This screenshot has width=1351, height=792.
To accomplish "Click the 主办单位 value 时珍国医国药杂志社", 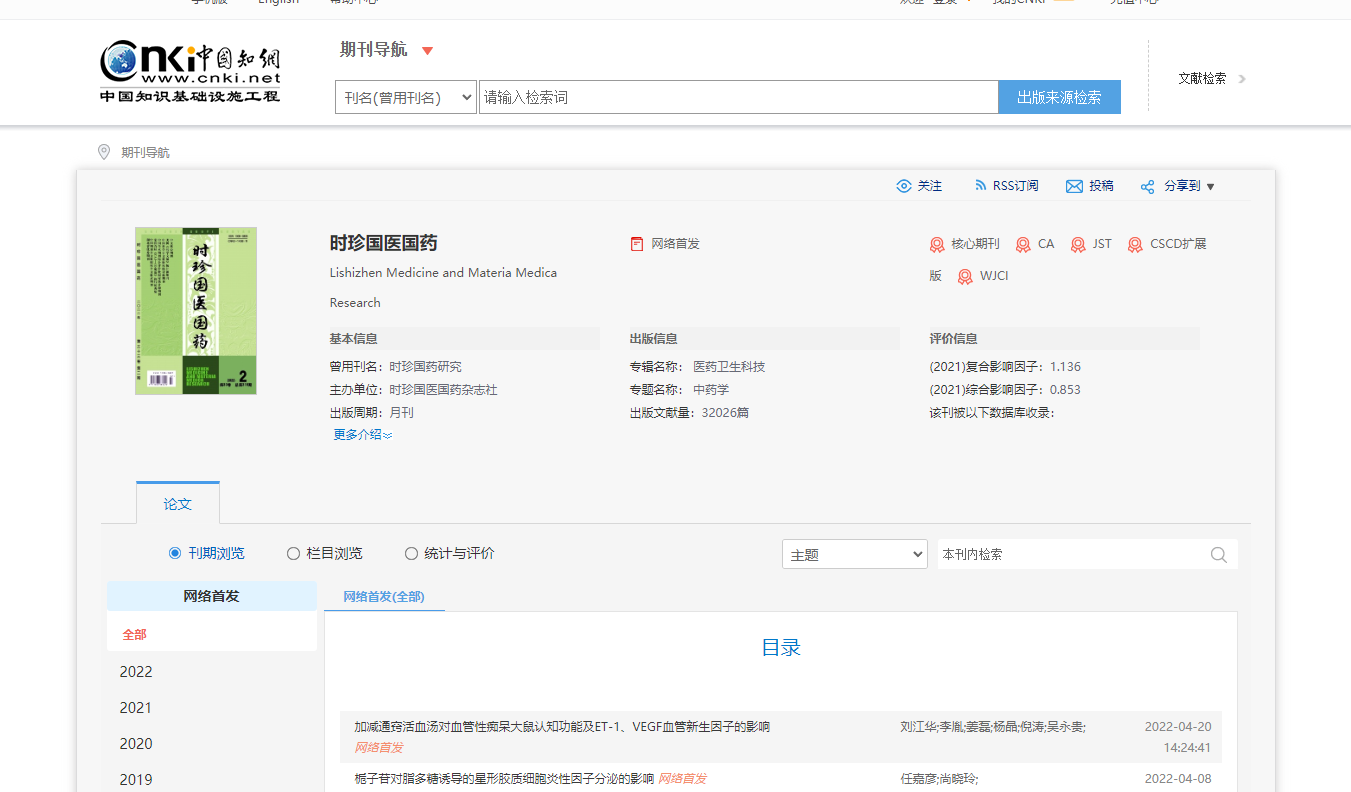I will (x=443, y=390).
